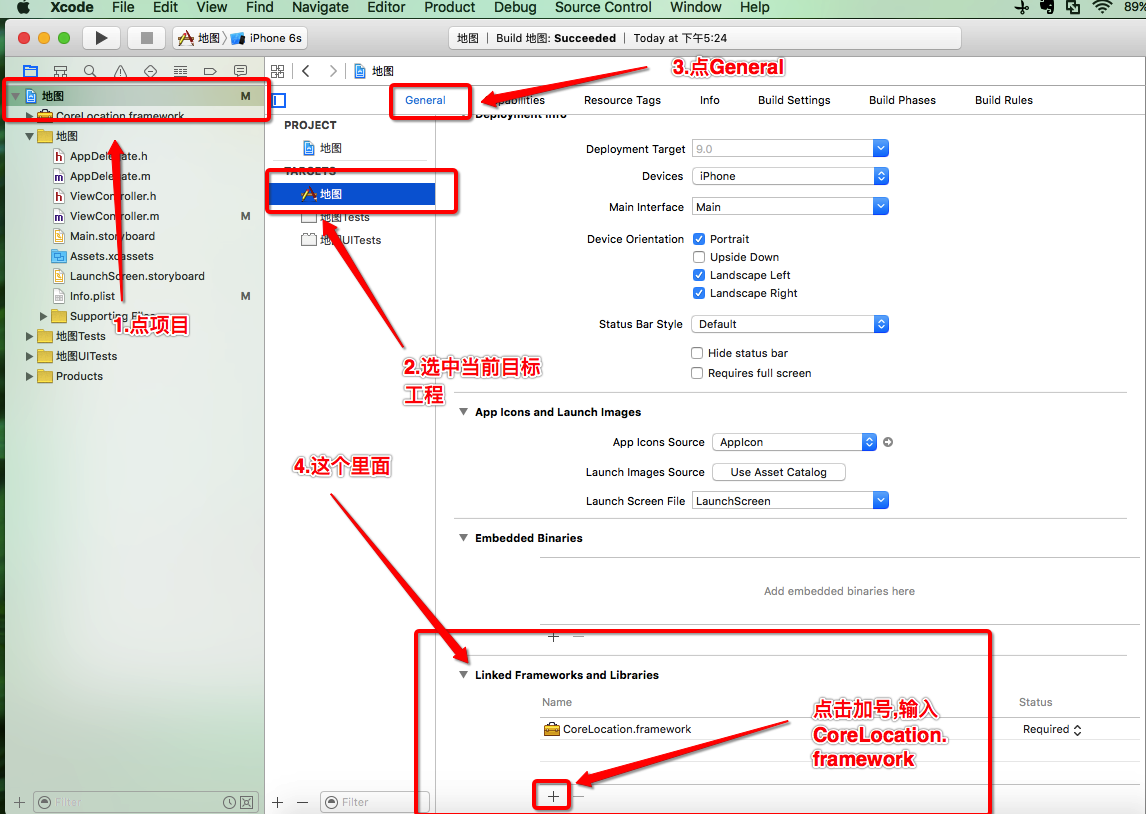Remove selected target with minus
This screenshot has height=814, width=1146.
pyautogui.click(x=303, y=802)
